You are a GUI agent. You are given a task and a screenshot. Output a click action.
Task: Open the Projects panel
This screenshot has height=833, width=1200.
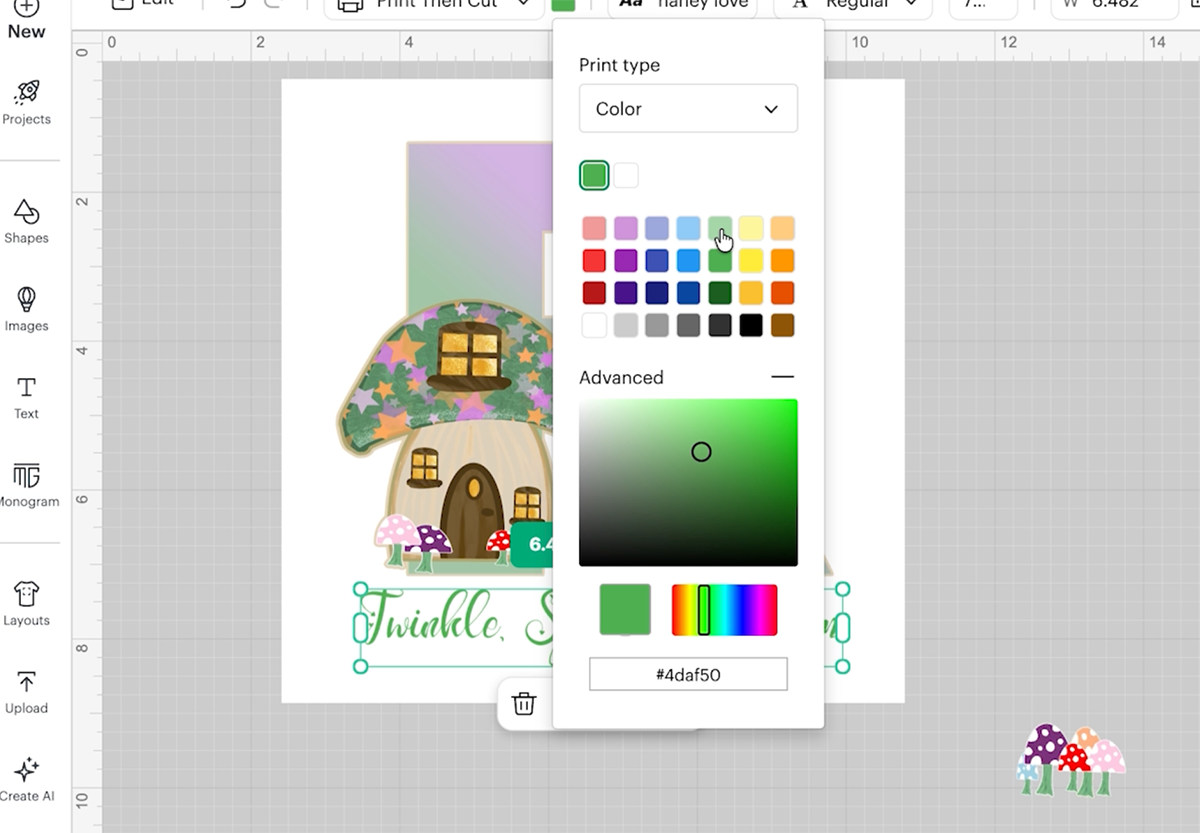(26, 103)
